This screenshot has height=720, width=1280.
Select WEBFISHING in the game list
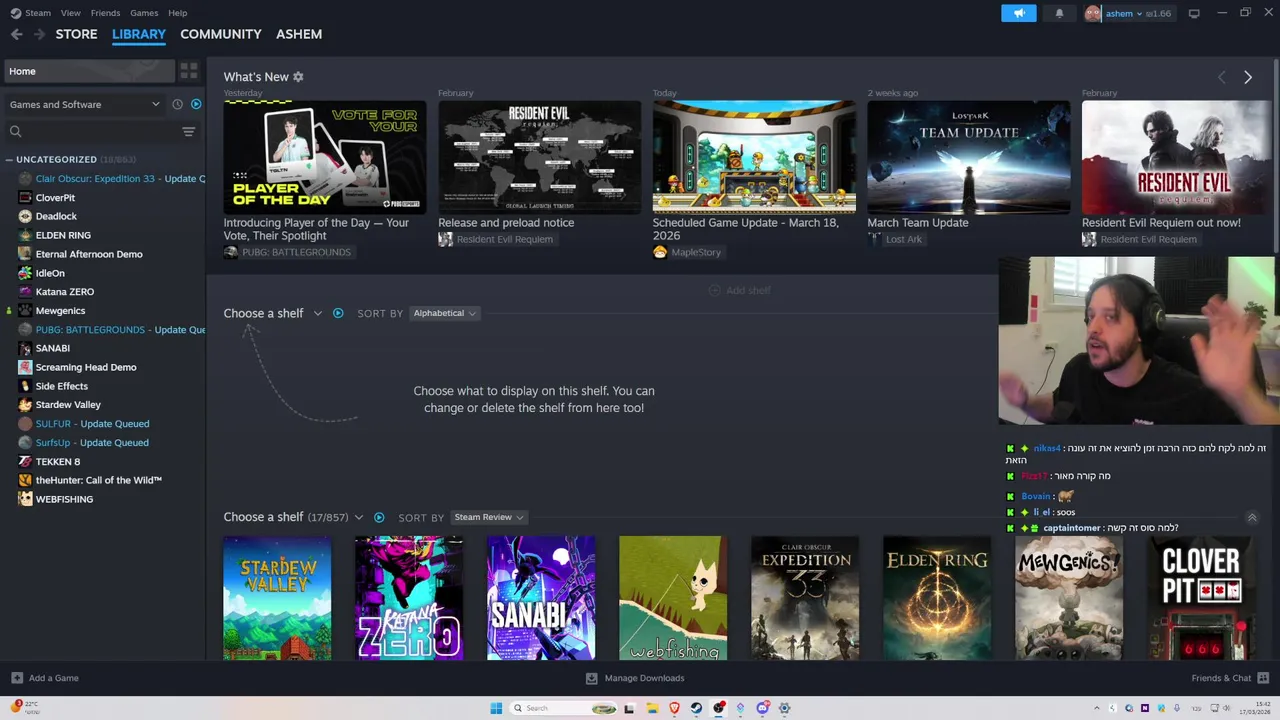[64, 499]
